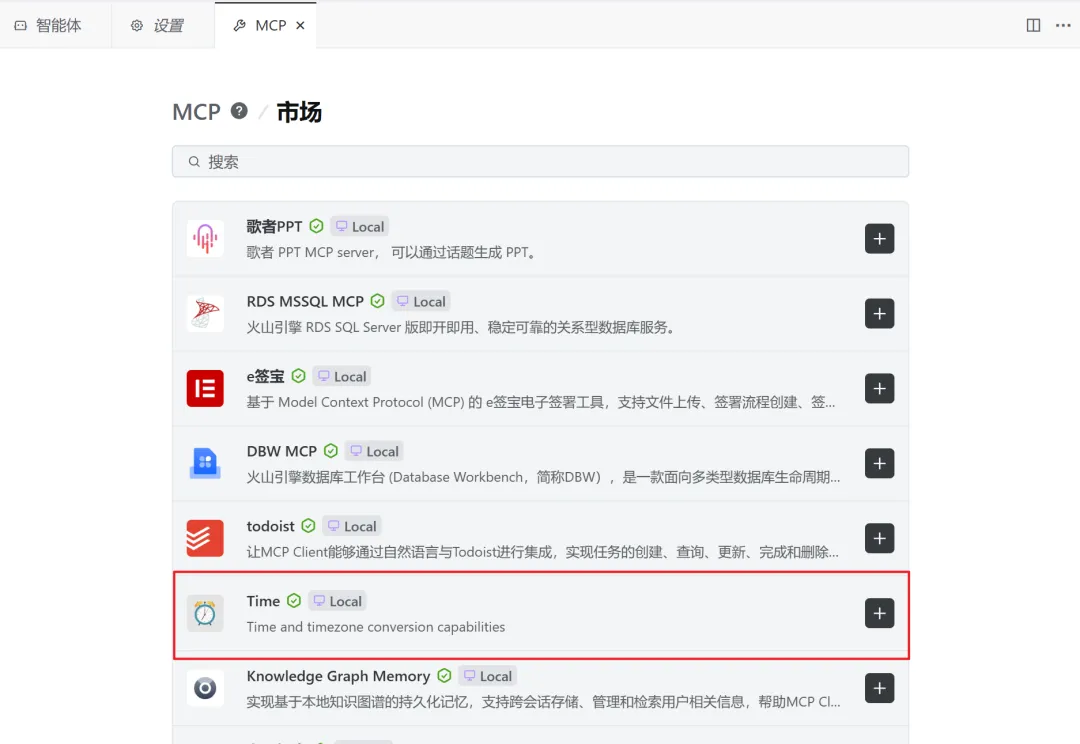Click verified badge next to Knowledge Graph Memory
The width and height of the screenshot is (1080, 744).
pos(444,676)
